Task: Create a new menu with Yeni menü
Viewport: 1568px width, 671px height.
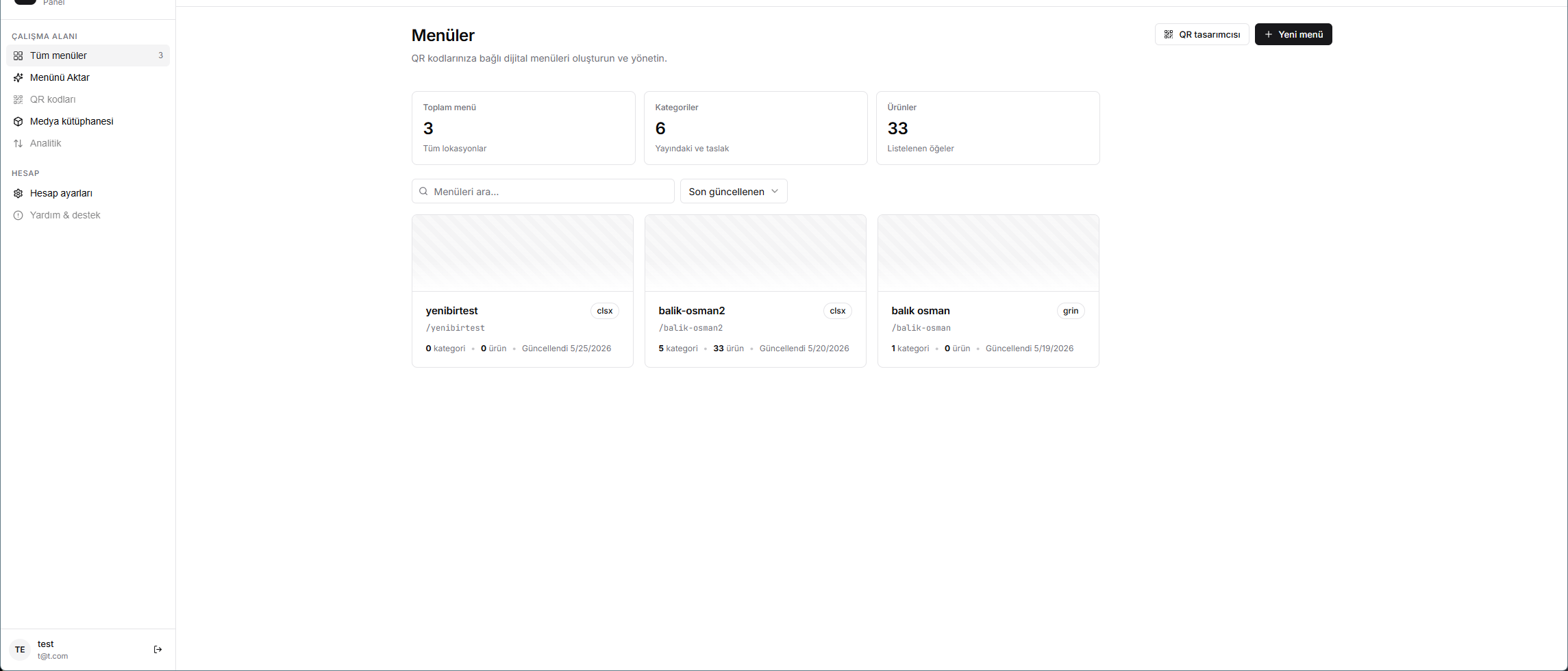Action: pyautogui.click(x=1293, y=34)
